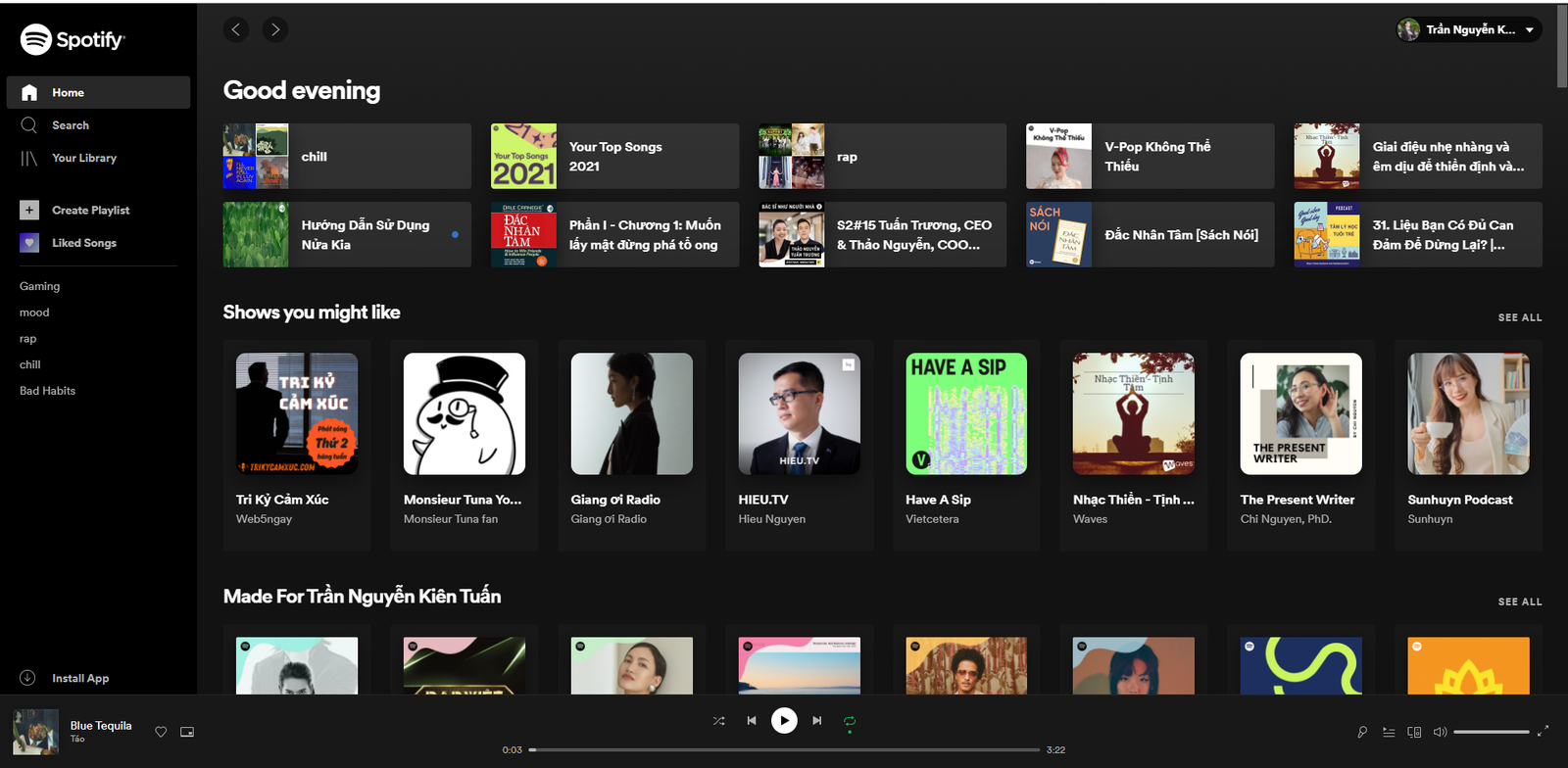Screen dimensions: 1568x768
Task: Open the play queue
Action: pos(1389,732)
